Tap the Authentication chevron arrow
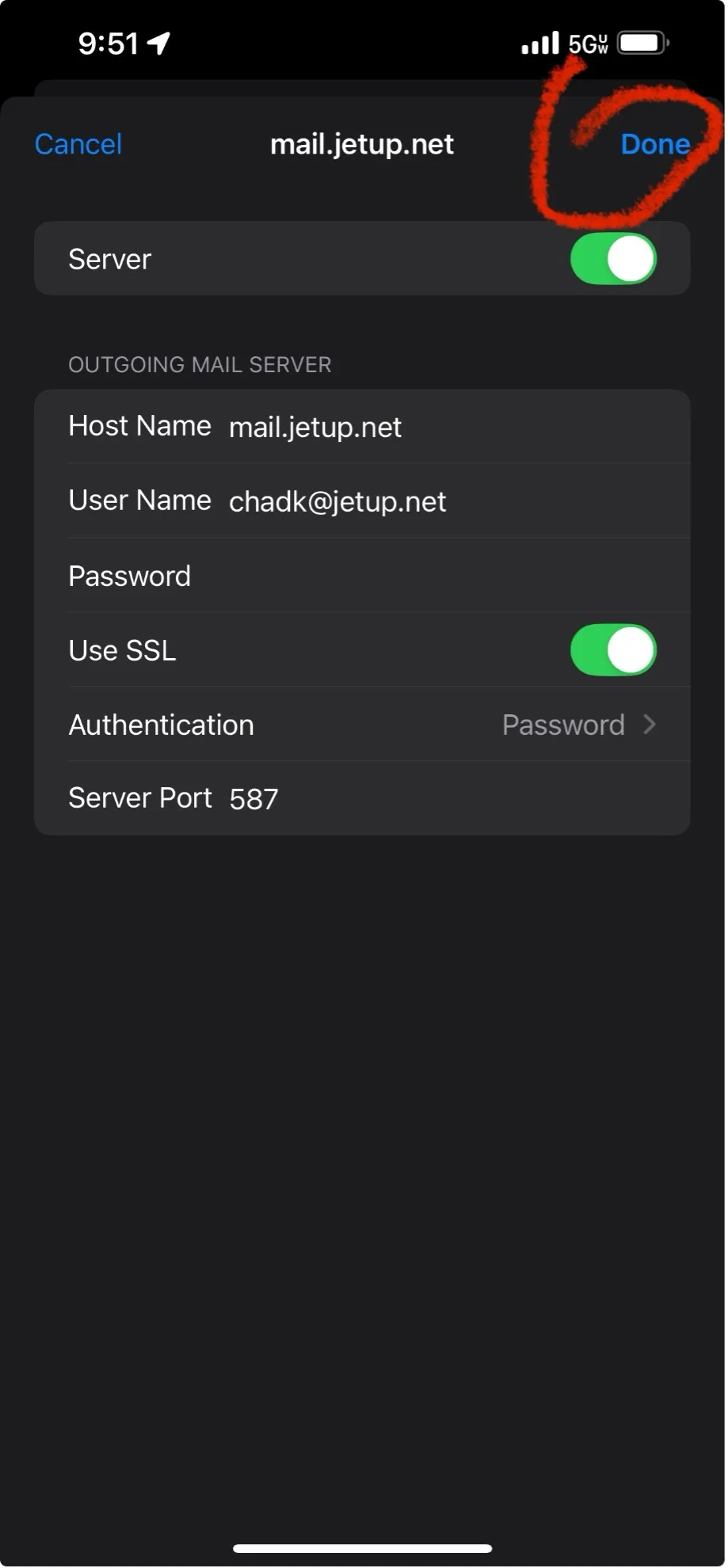This screenshot has height=1568, width=728. (650, 725)
